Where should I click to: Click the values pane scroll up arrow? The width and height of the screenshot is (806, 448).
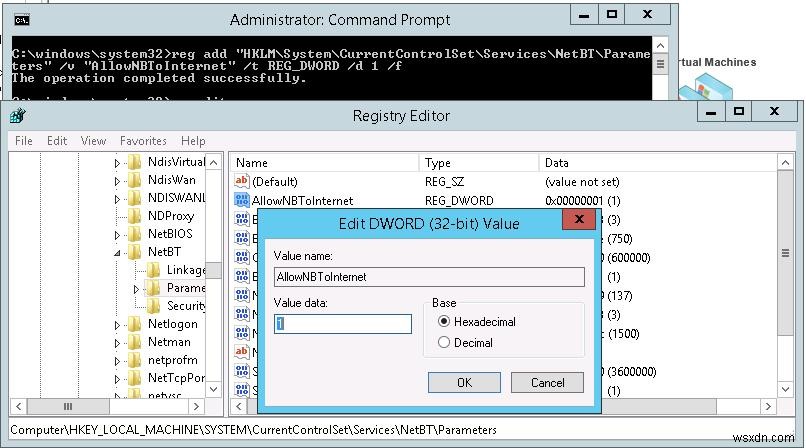[785, 163]
